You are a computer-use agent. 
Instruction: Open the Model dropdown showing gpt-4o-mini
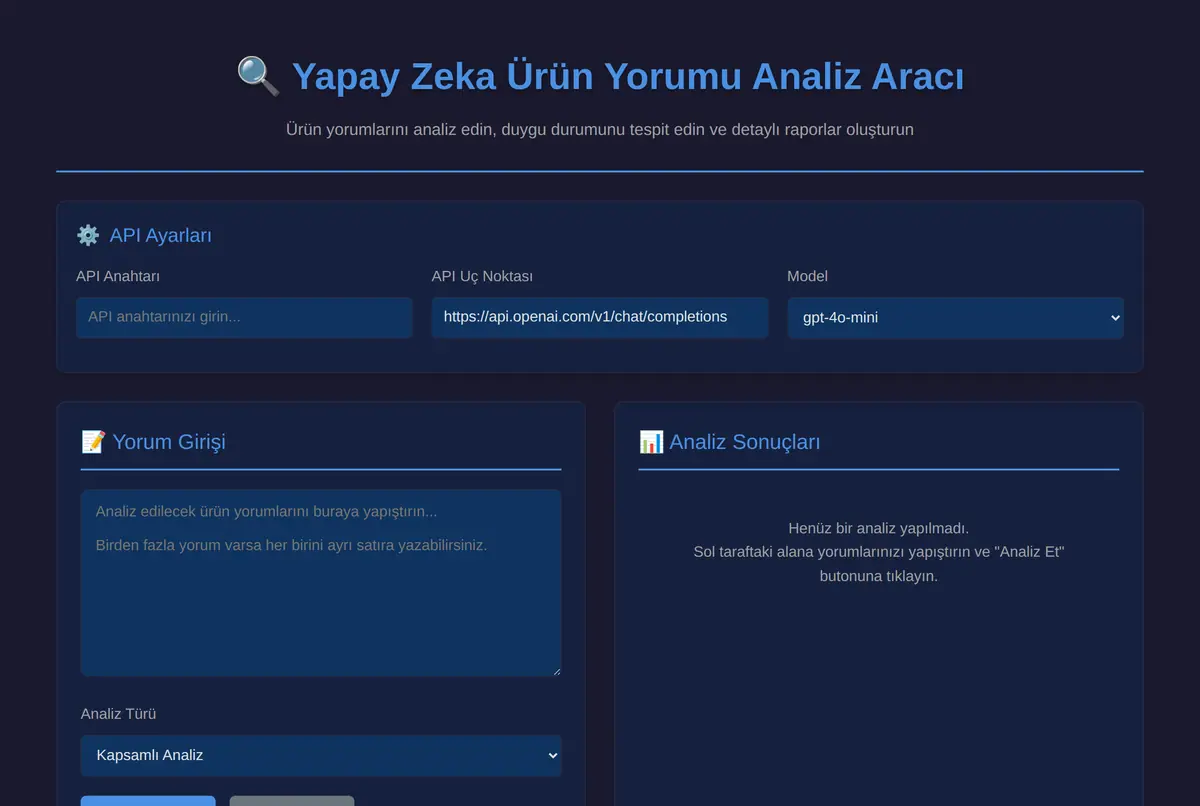(x=956, y=318)
